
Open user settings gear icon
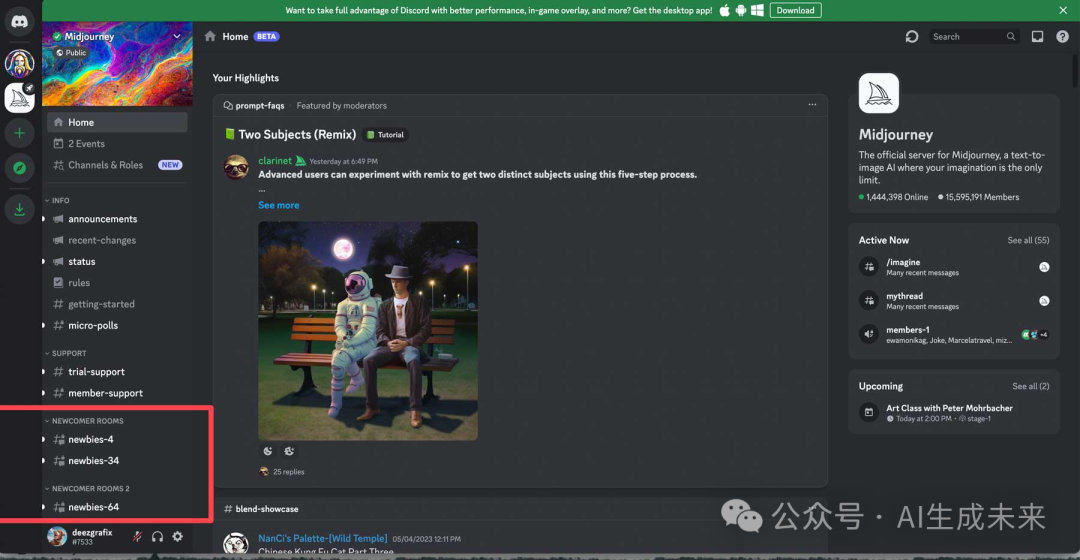[178, 536]
